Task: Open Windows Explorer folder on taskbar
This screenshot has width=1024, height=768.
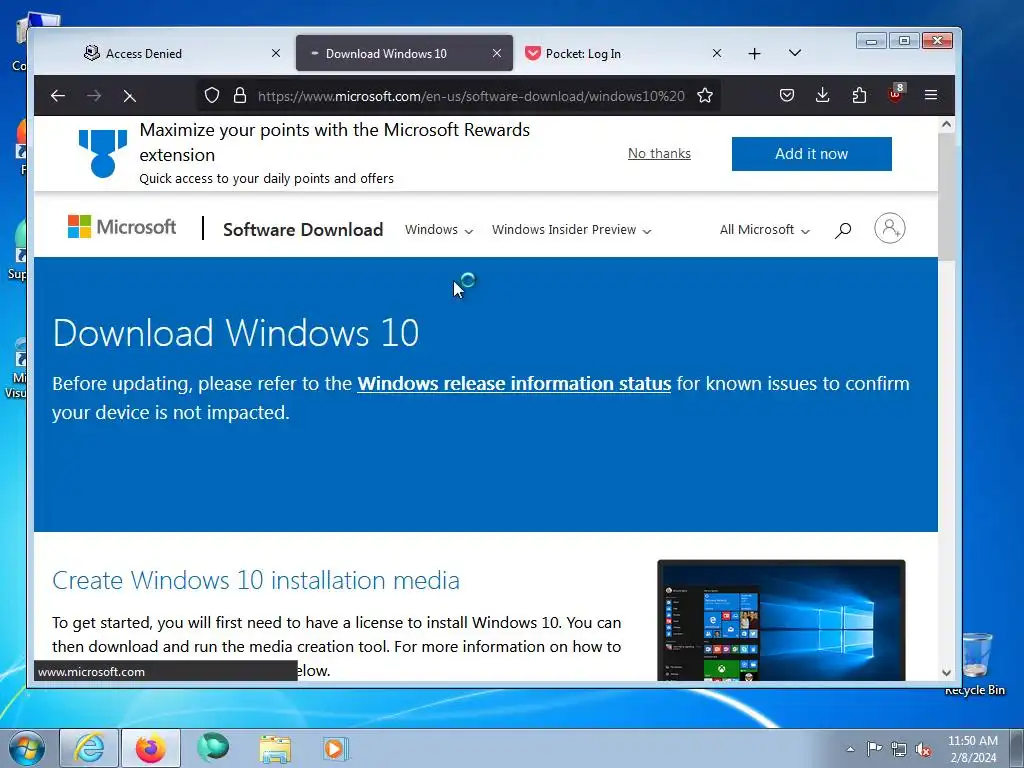Action: pyautogui.click(x=275, y=748)
